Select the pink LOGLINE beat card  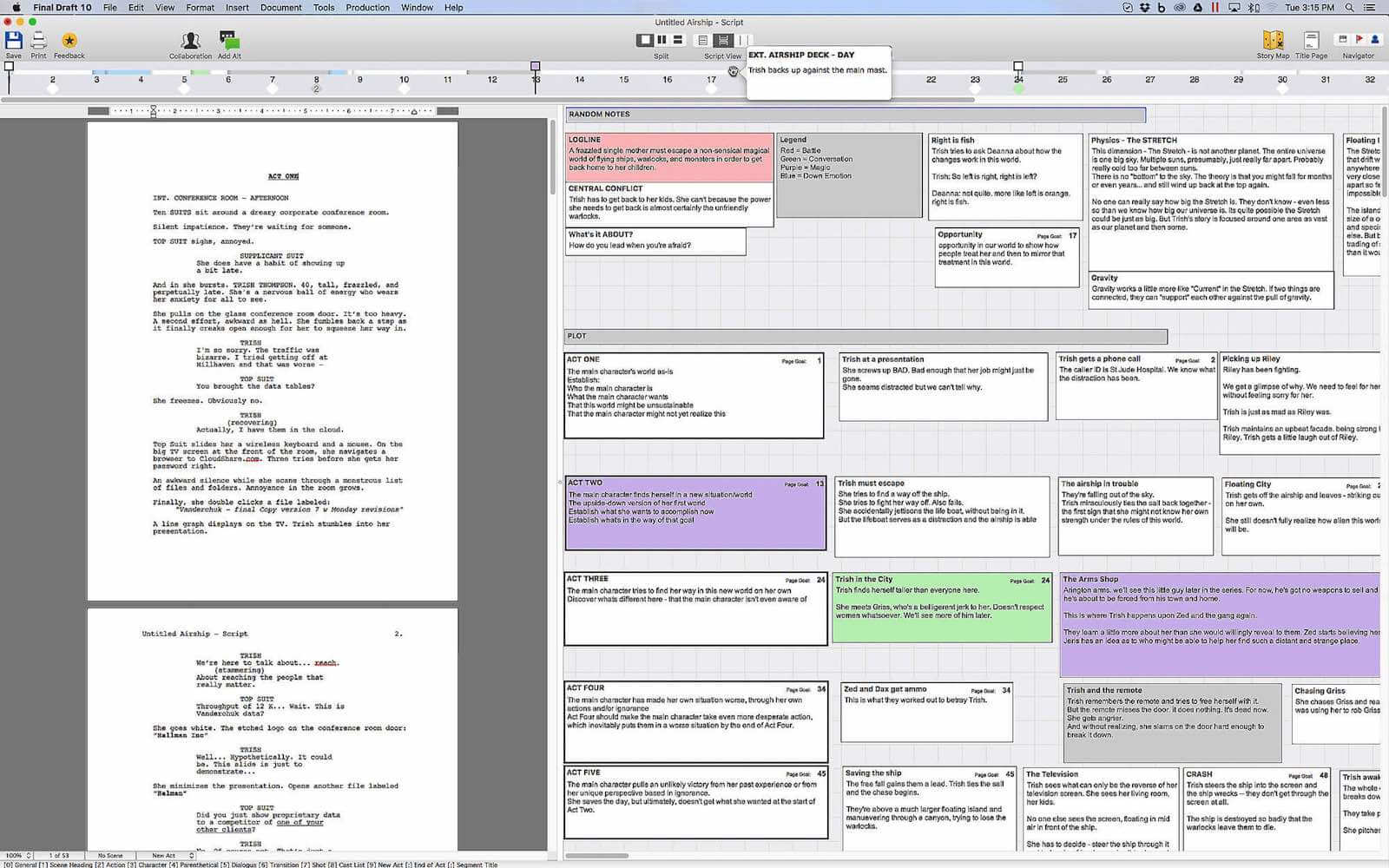coord(668,157)
